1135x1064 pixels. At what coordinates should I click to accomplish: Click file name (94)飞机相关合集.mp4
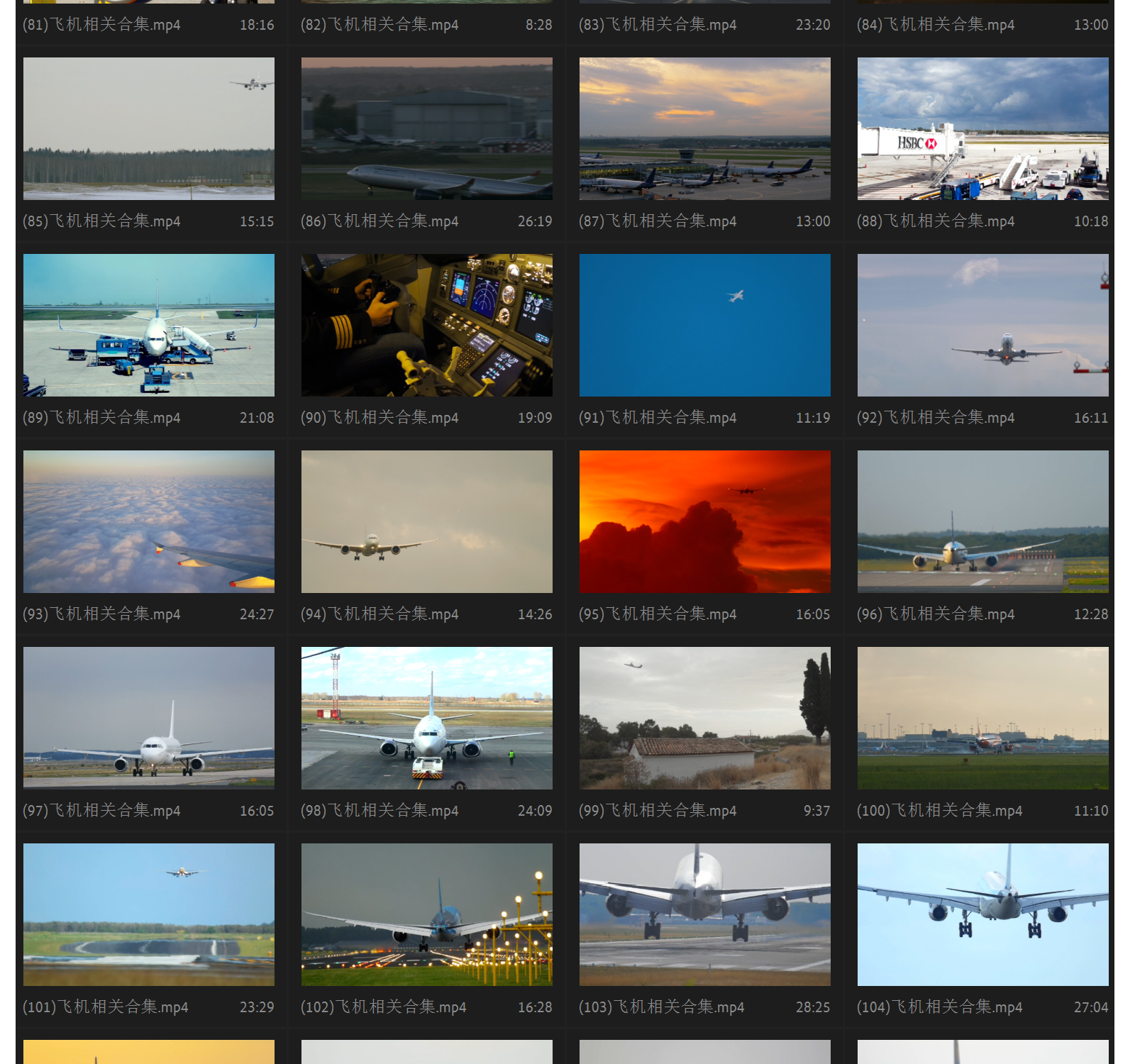(380, 614)
